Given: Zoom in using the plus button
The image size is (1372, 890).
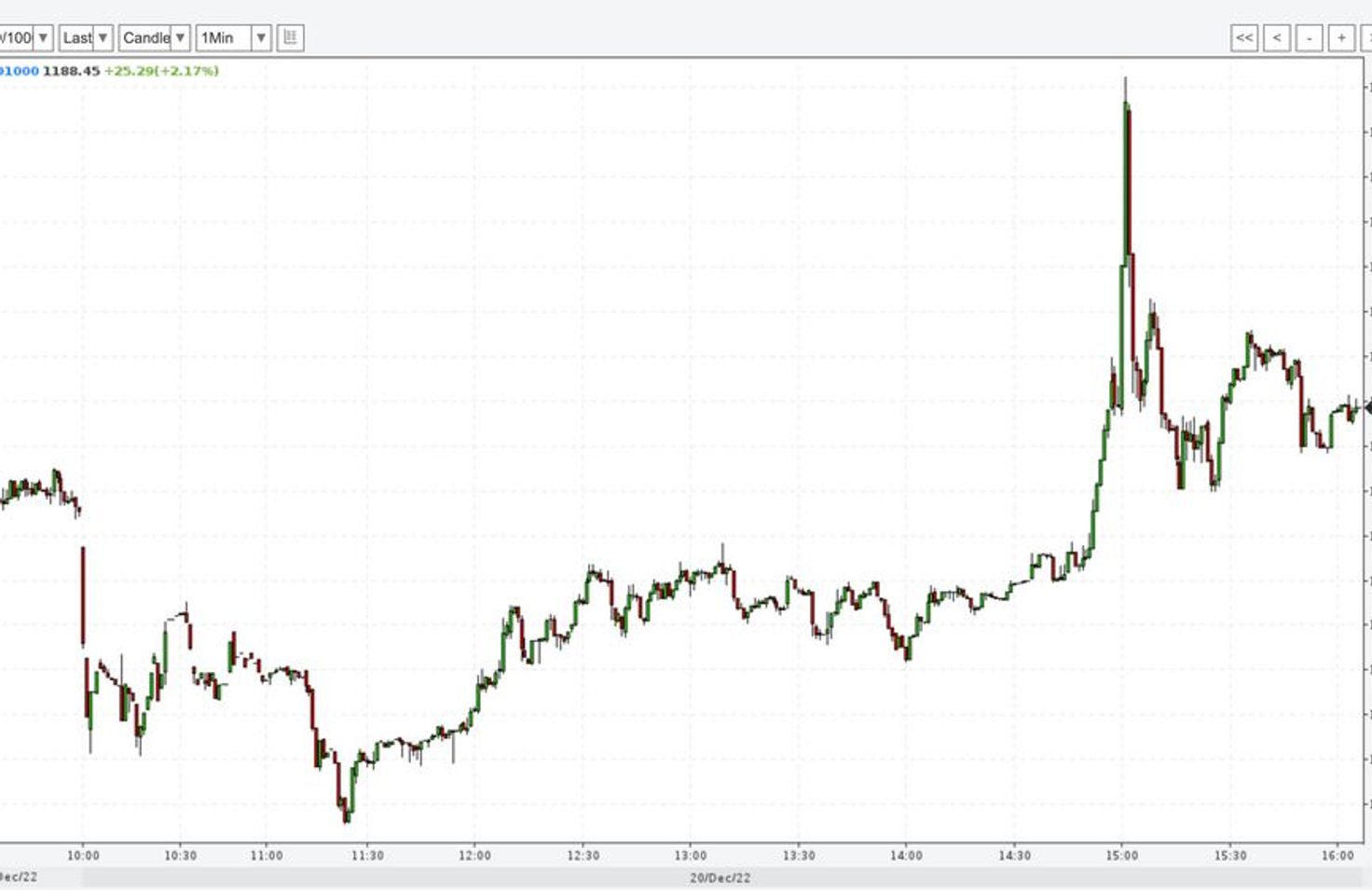Looking at the screenshot, I should [1341, 38].
